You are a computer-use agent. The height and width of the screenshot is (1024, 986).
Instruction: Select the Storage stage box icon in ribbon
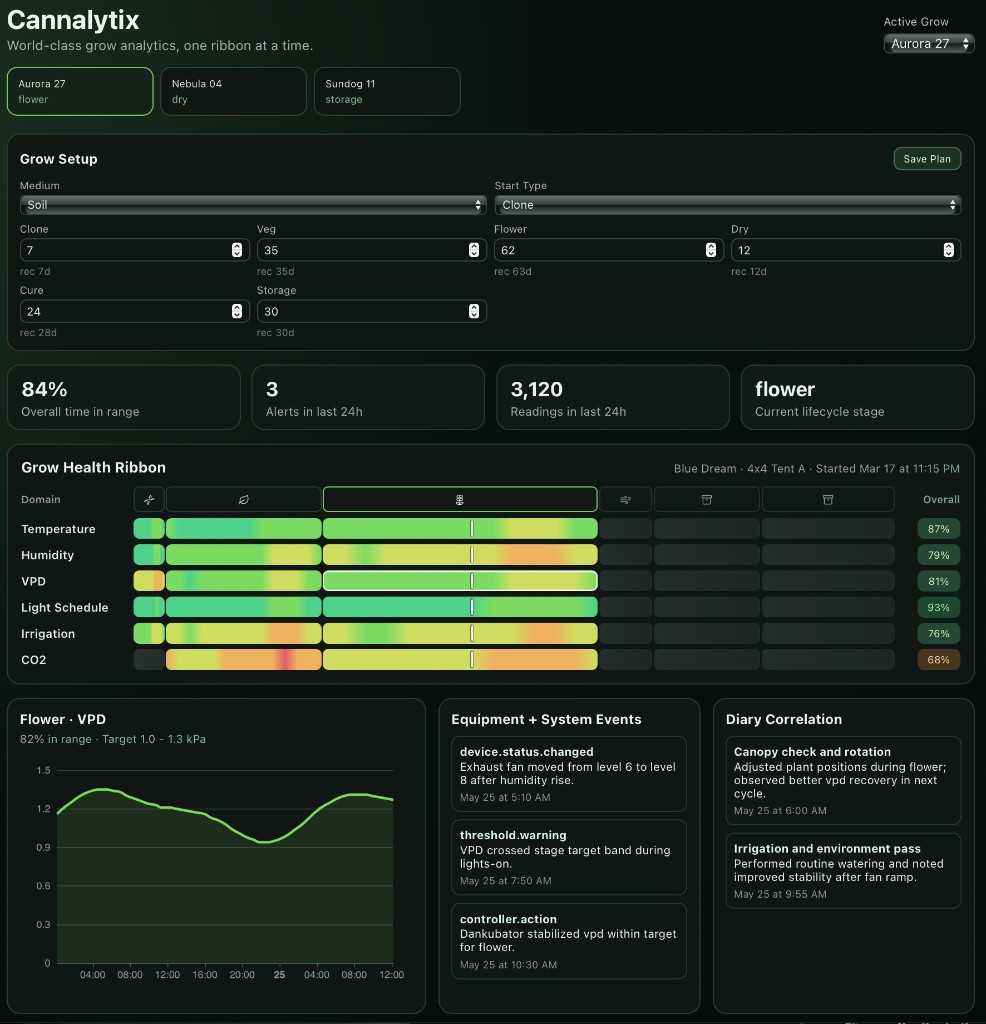point(828,500)
